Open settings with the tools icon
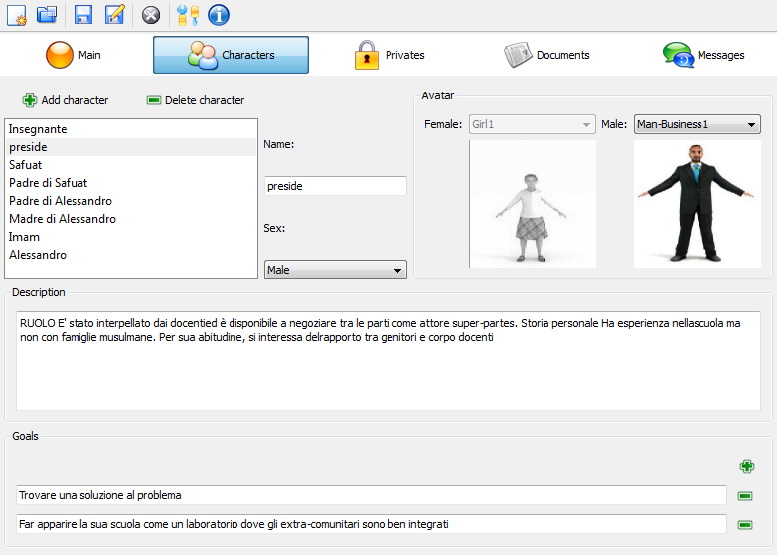Viewport: 777px width, 557px height. (x=187, y=14)
